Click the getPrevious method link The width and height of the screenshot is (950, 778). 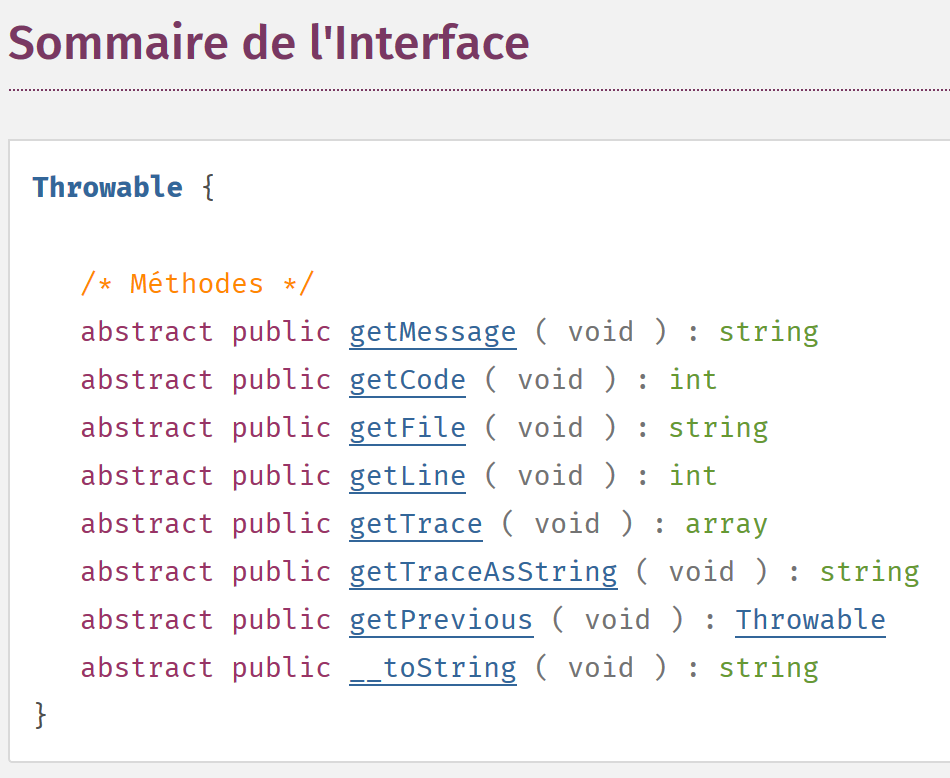tap(441, 620)
